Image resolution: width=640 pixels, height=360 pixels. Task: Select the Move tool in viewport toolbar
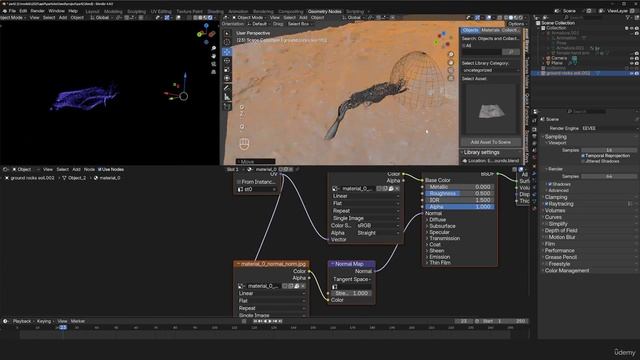click(227, 52)
